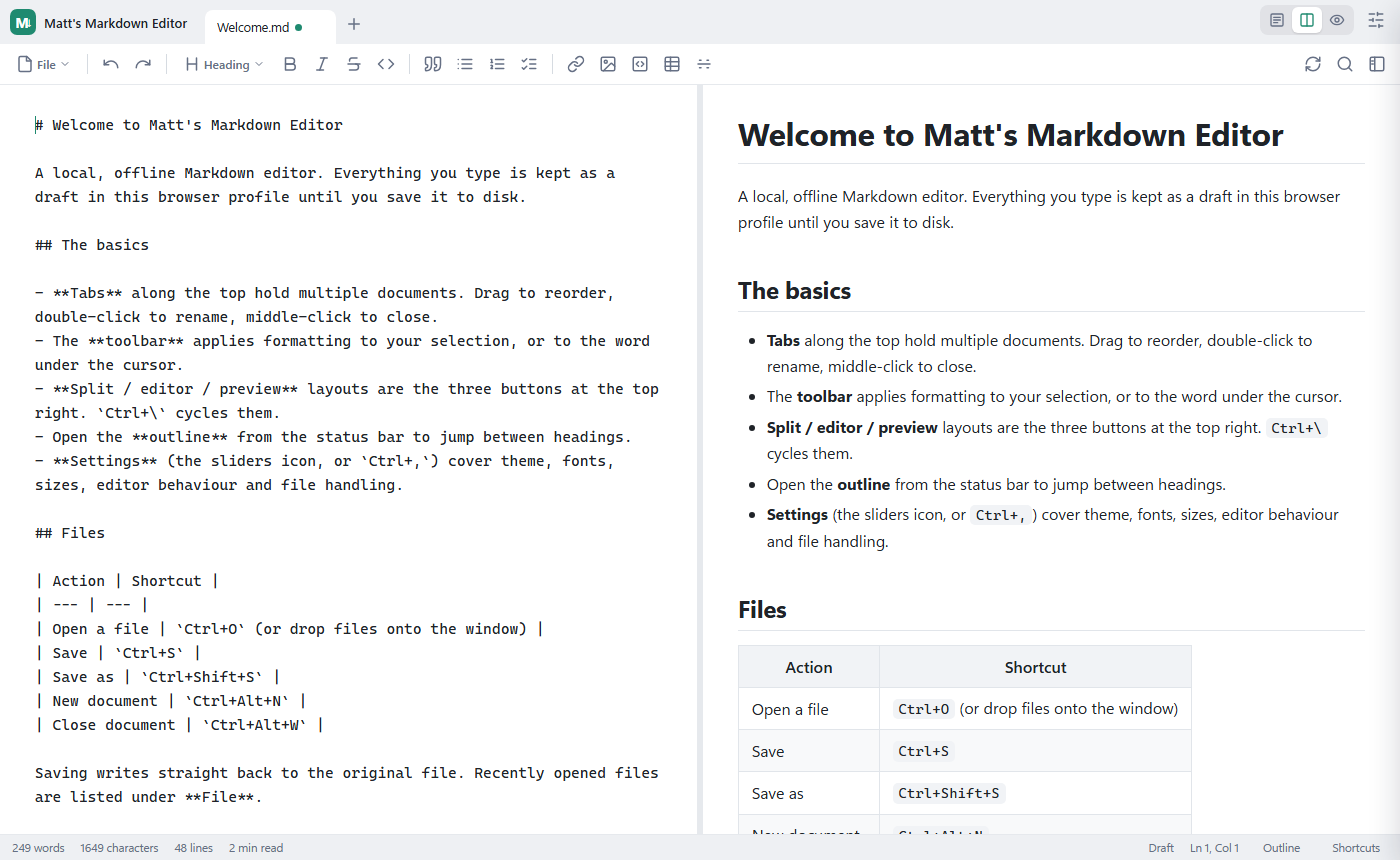Insert inline code formatting
Viewport: 1400px width, 860px height.
pyautogui.click(x=386, y=64)
